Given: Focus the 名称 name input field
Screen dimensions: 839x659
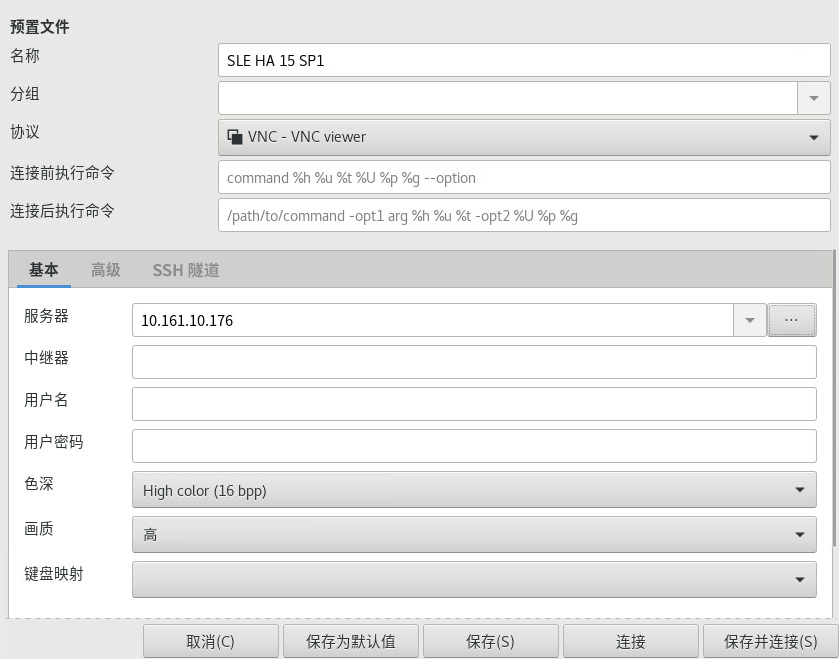Looking at the screenshot, I should 523,60.
